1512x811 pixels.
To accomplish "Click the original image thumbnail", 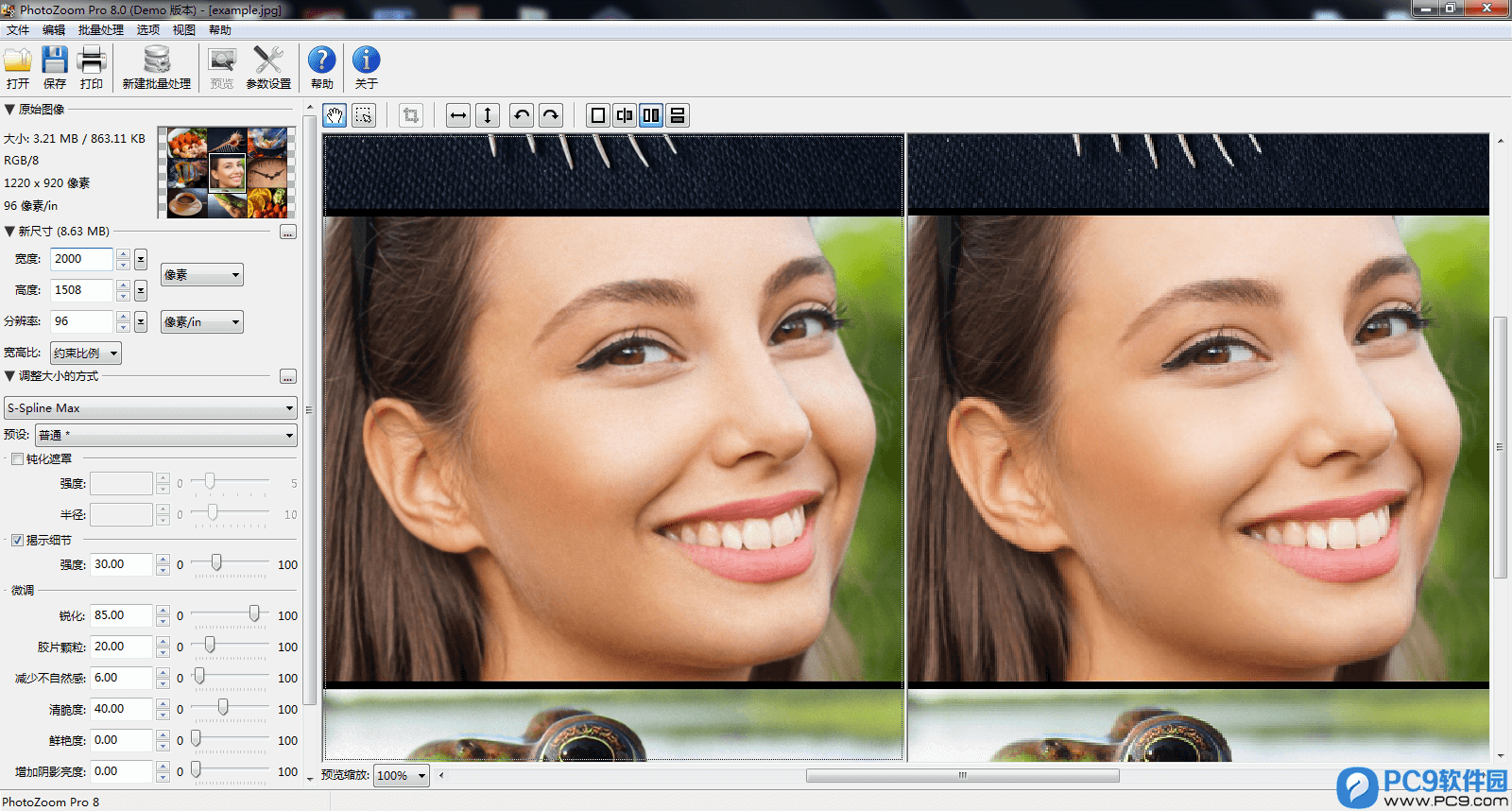I will pyautogui.click(x=227, y=173).
